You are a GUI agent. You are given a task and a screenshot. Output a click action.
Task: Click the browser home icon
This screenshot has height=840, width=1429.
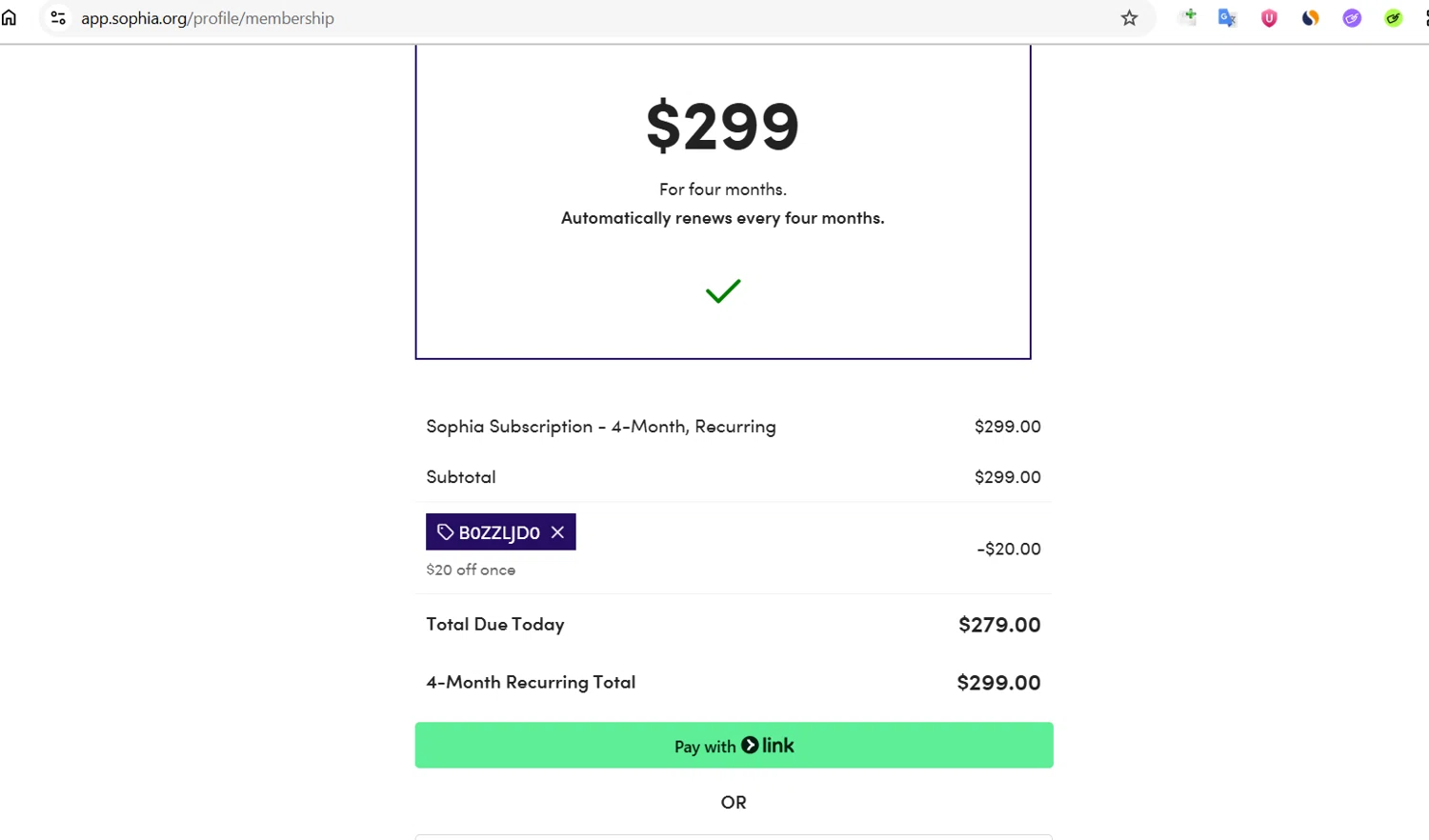coord(10,18)
